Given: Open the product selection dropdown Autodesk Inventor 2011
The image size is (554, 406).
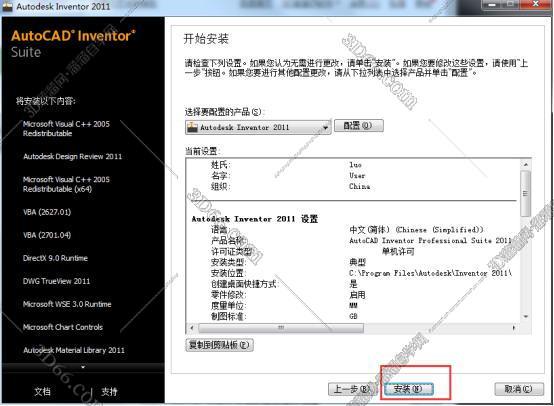Looking at the screenshot, I should (x=258, y=127).
